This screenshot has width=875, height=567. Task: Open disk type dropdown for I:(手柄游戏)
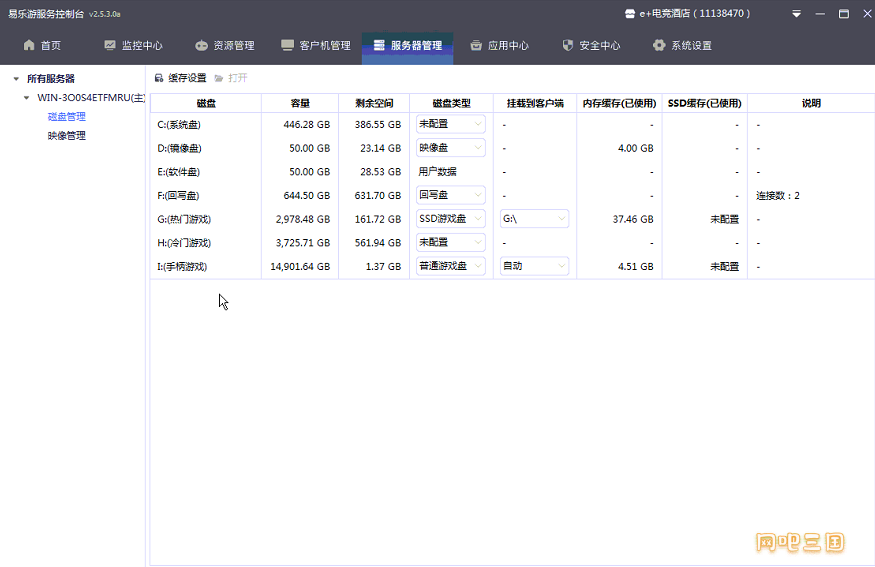(x=450, y=266)
